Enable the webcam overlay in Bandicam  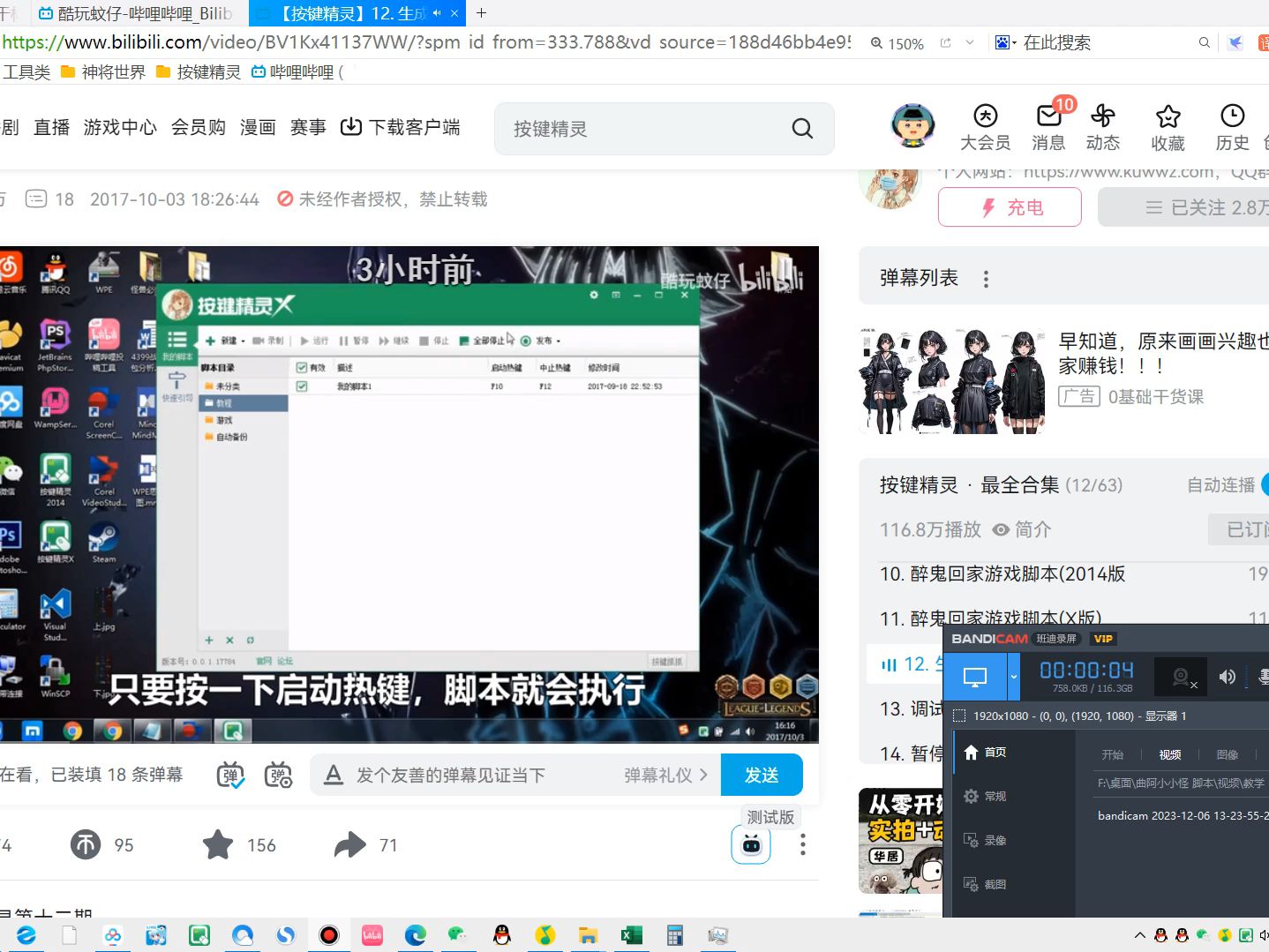click(1180, 676)
